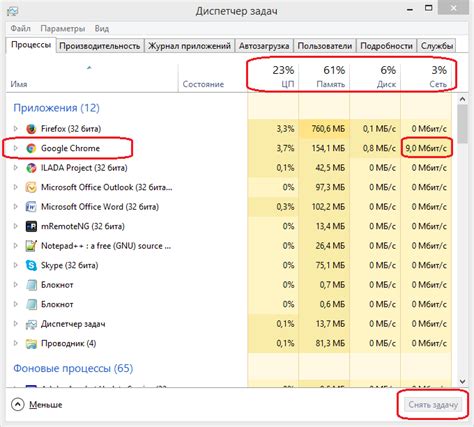
Task: Switch to the Производительность tab
Action: coord(99,46)
